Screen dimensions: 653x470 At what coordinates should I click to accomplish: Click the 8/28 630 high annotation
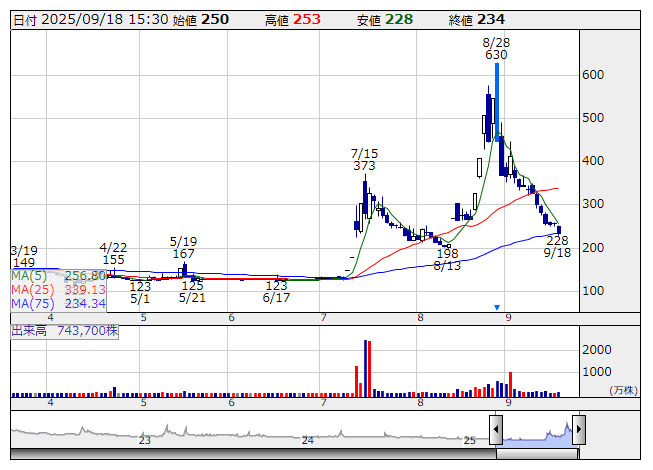(496, 48)
